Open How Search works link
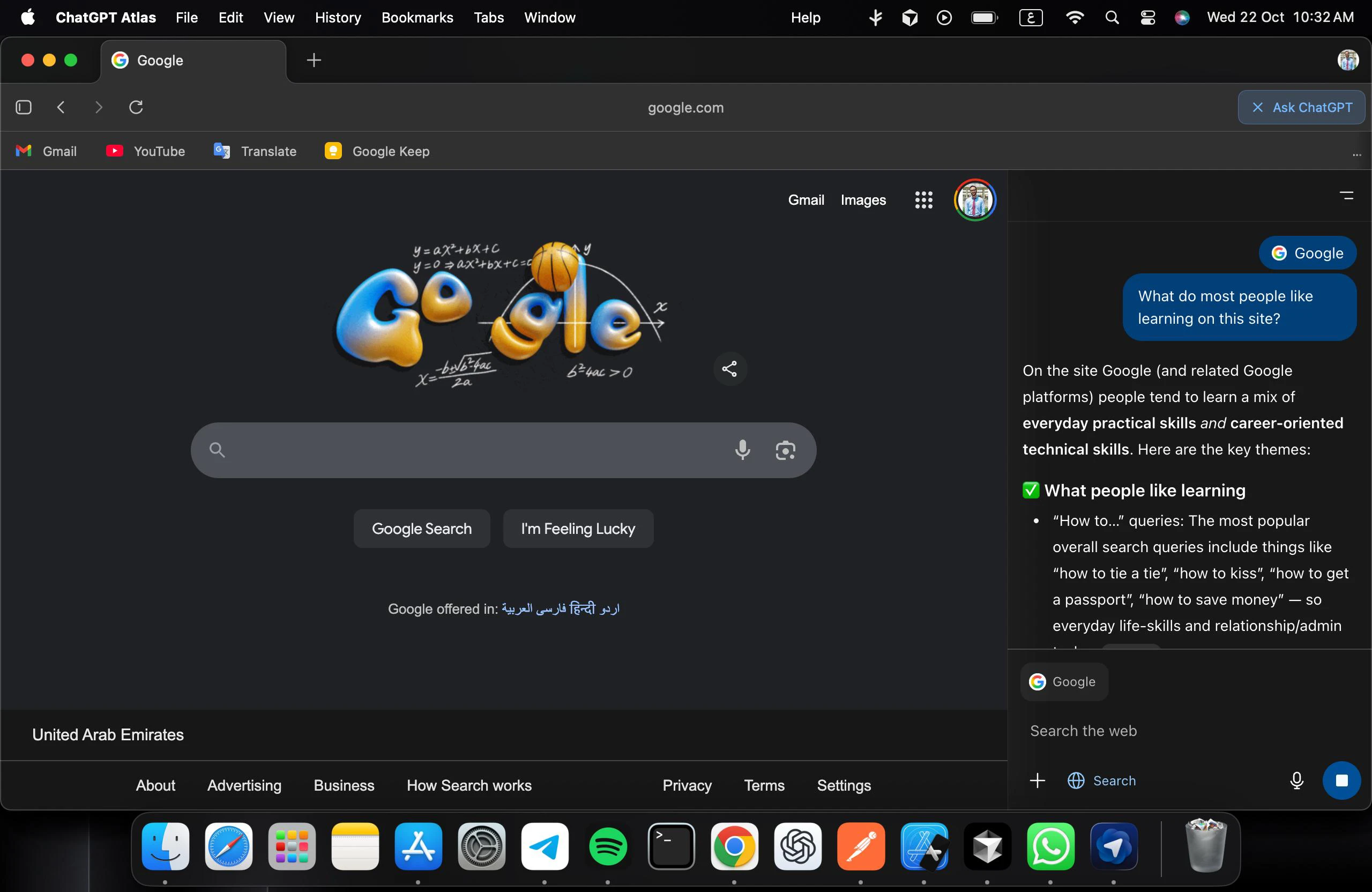The image size is (1372, 892). click(468, 785)
